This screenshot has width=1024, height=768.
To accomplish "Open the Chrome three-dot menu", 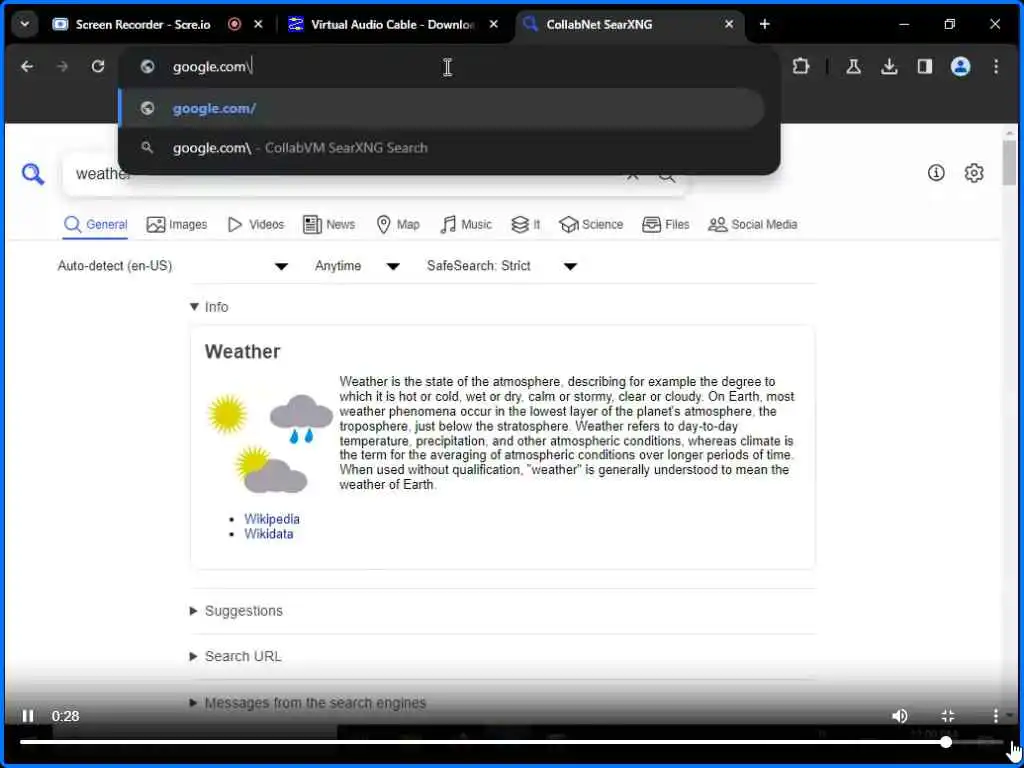I will pos(996,67).
